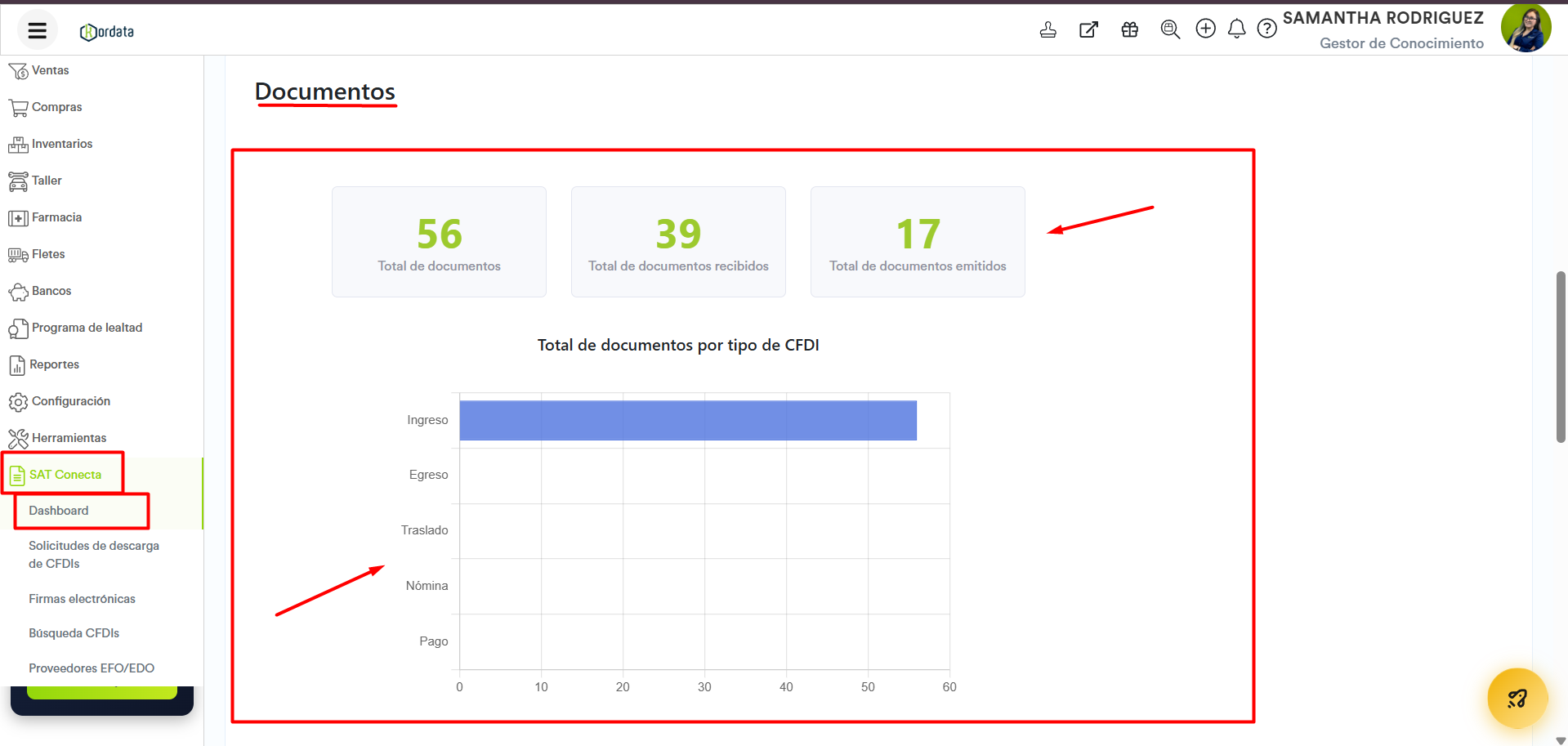Click the product search magnifier icon
Viewport: 1568px width, 746px height.
click(1170, 30)
